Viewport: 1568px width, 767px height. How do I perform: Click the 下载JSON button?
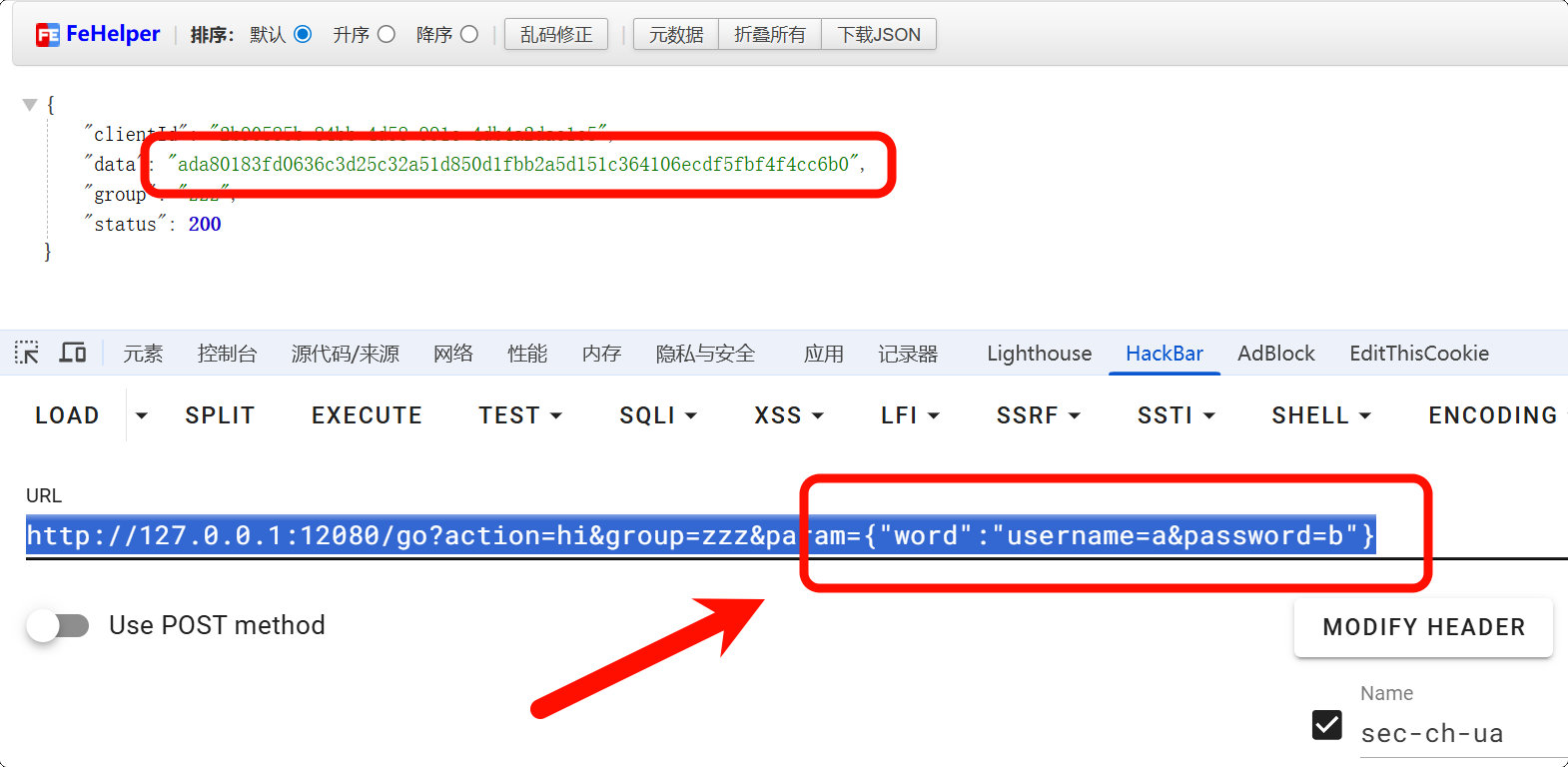click(x=879, y=35)
